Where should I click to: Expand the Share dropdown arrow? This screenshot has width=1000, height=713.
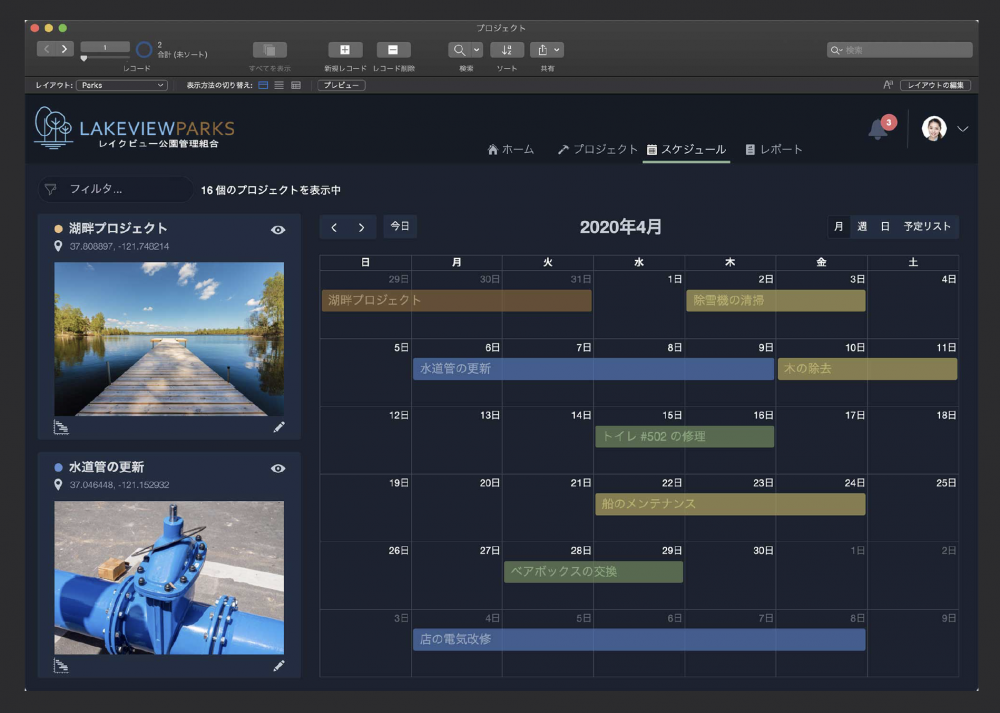pos(557,50)
